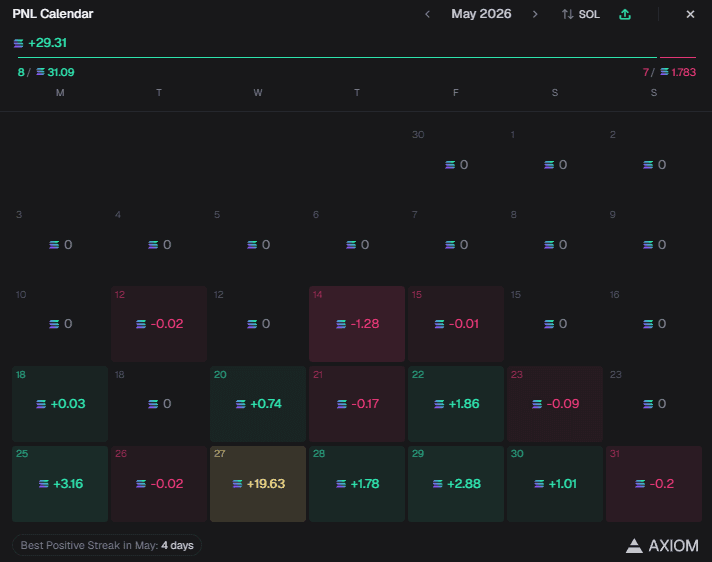Select the +19.63 day cell for the 27th

pyautogui.click(x=258, y=483)
